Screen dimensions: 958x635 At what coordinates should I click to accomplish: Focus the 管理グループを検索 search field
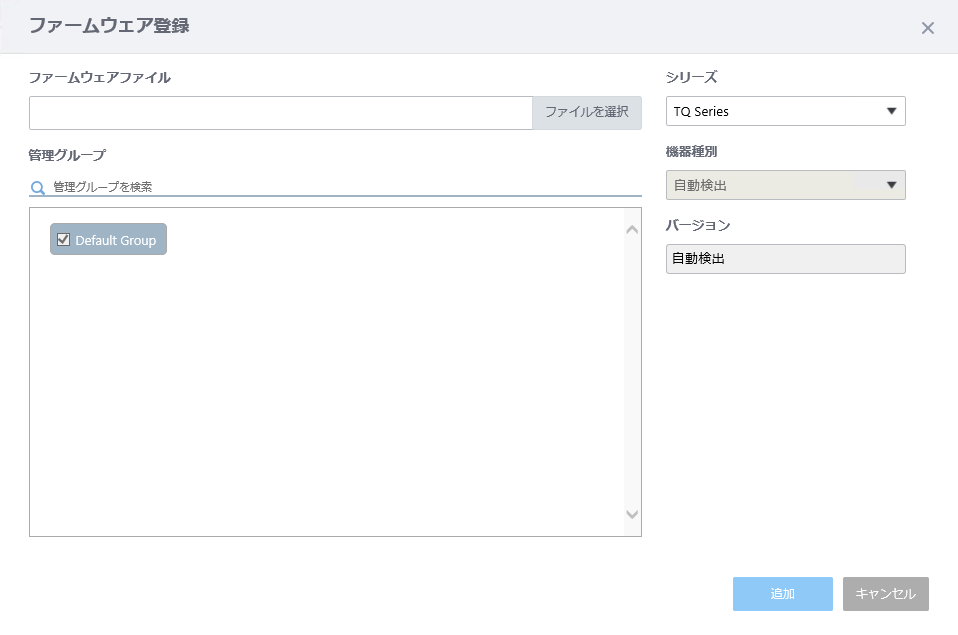point(345,187)
